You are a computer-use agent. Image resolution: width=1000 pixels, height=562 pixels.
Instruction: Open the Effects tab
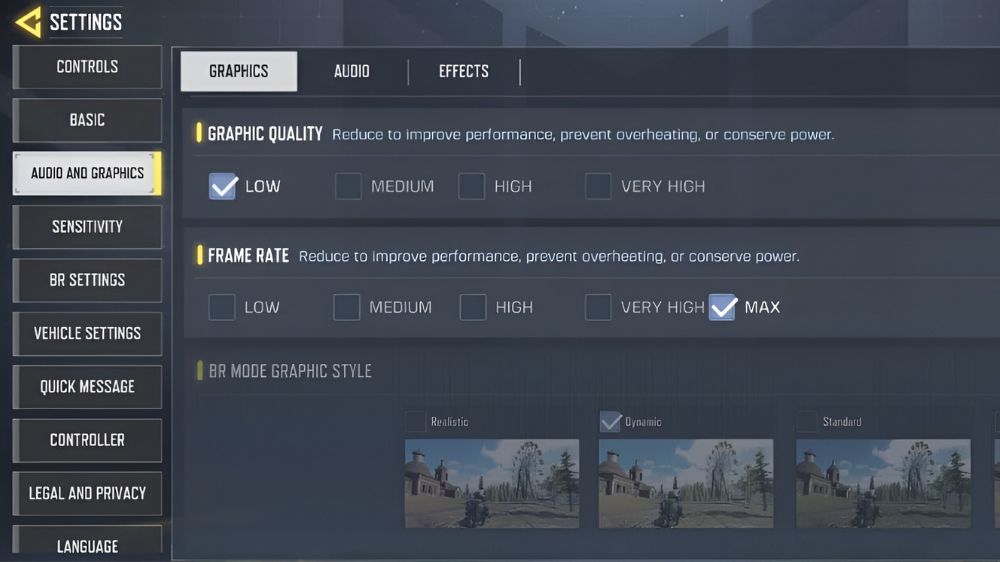click(463, 71)
